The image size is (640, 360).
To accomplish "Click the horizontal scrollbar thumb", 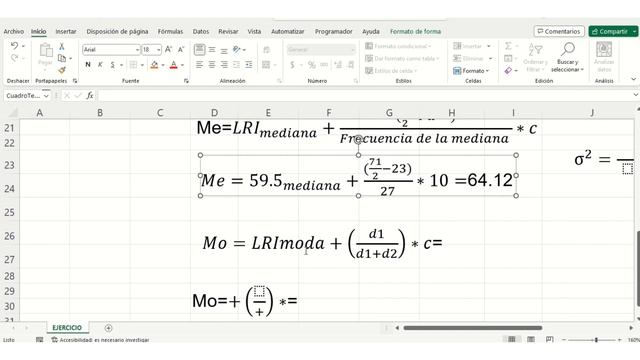I will click(473, 328).
